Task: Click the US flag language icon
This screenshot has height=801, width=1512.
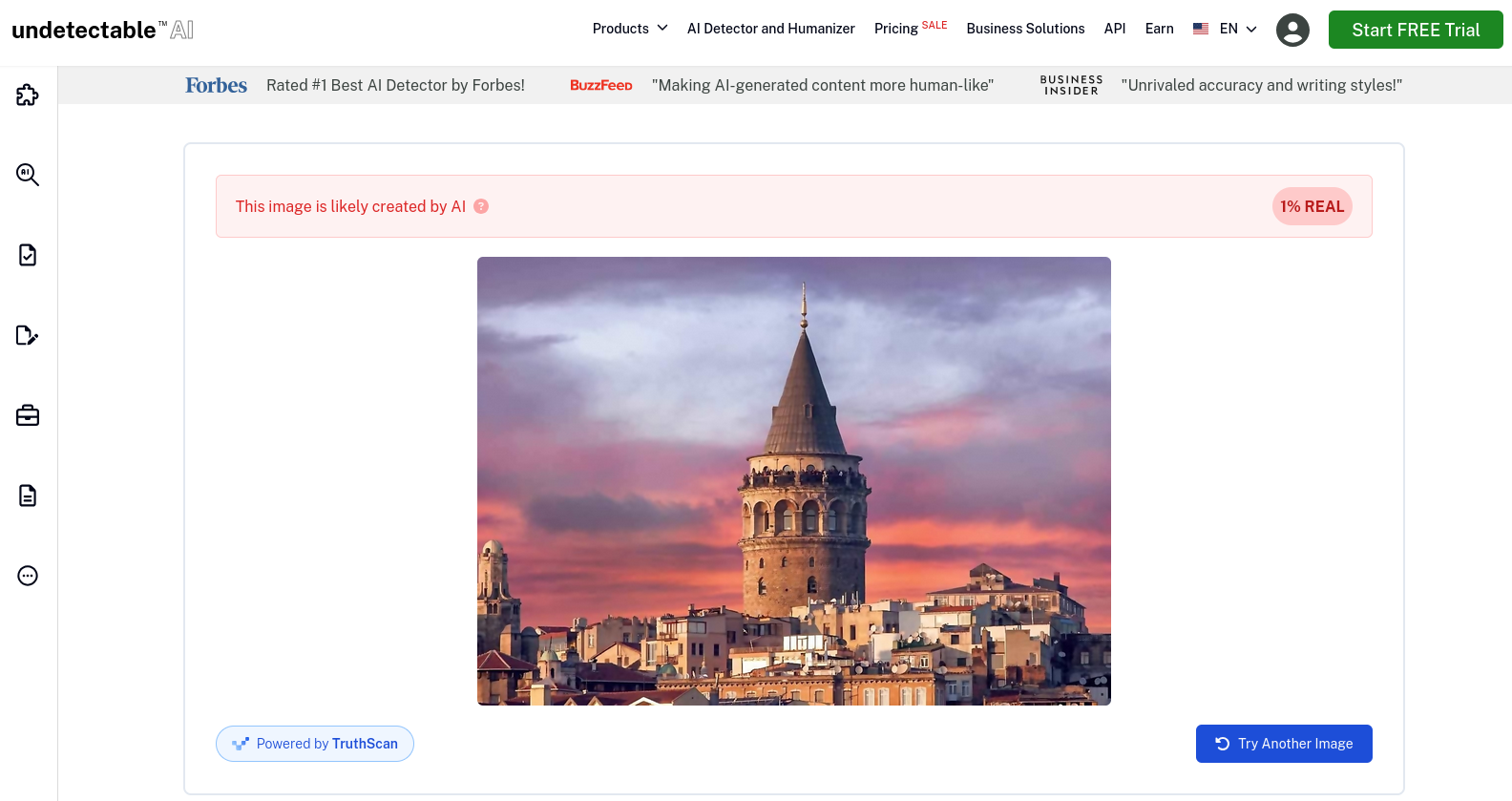Action: click(x=1201, y=29)
